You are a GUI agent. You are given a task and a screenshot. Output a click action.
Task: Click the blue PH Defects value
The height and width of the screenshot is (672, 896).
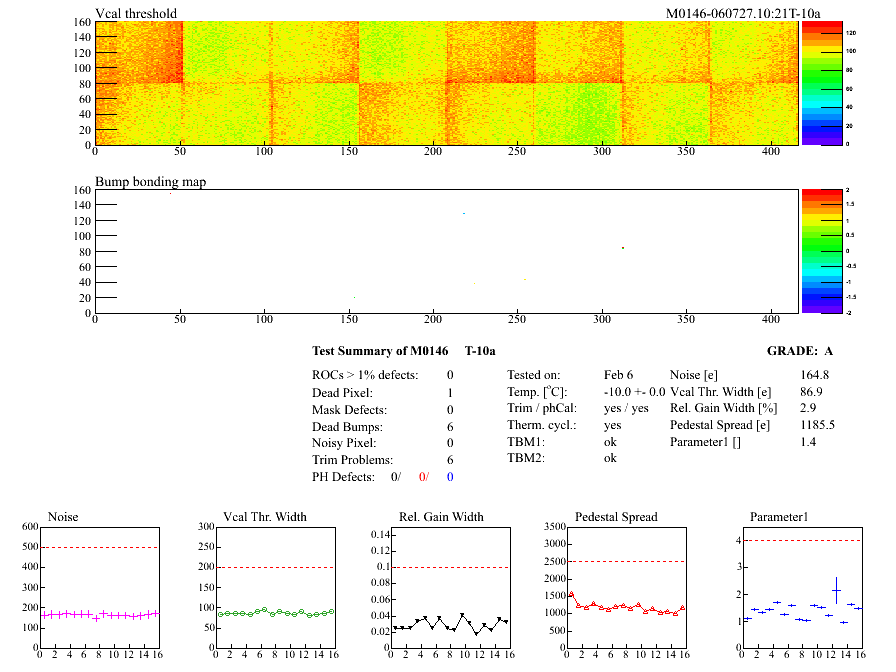(450, 476)
